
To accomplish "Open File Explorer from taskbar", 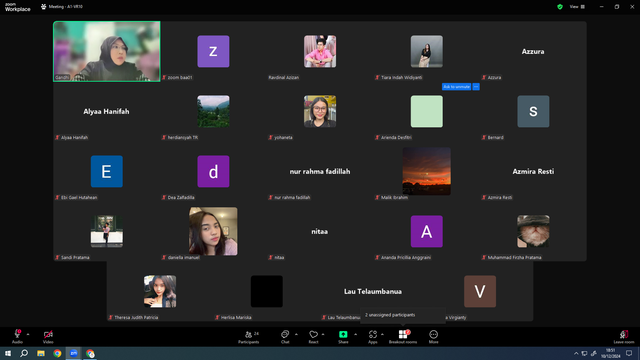I will coord(41,353).
